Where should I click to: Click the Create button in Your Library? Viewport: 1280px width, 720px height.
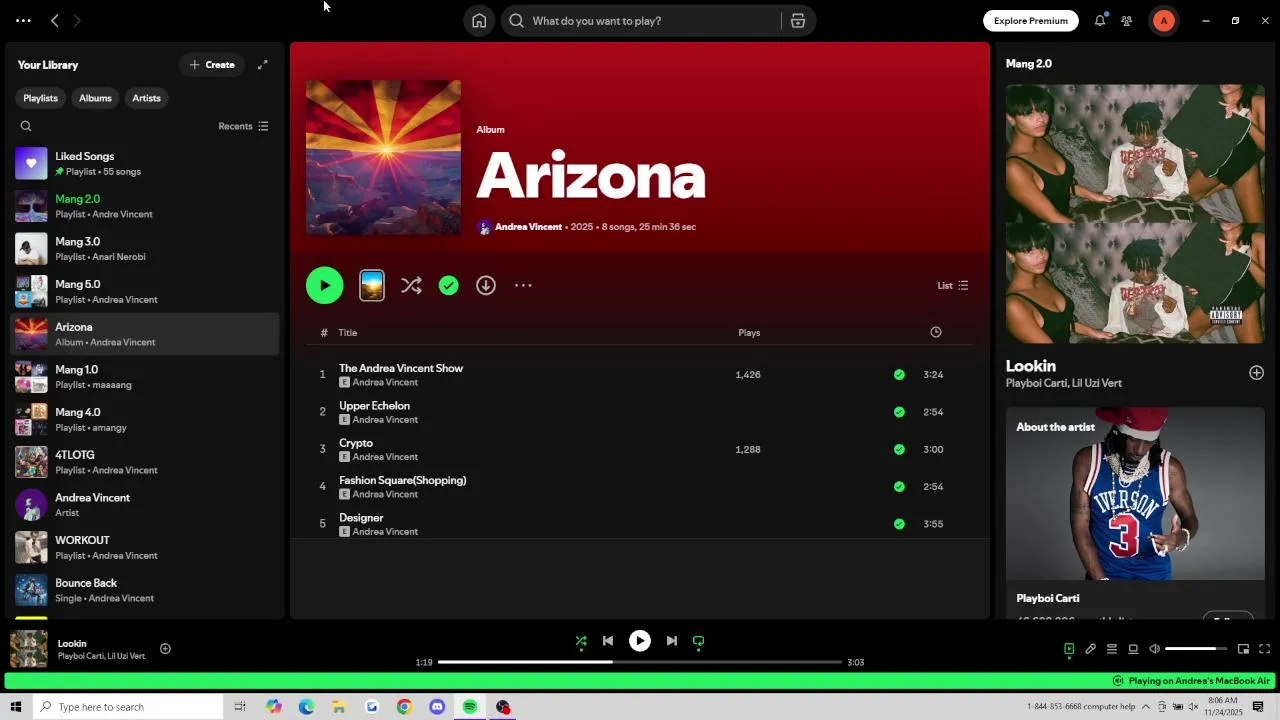[x=212, y=65]
